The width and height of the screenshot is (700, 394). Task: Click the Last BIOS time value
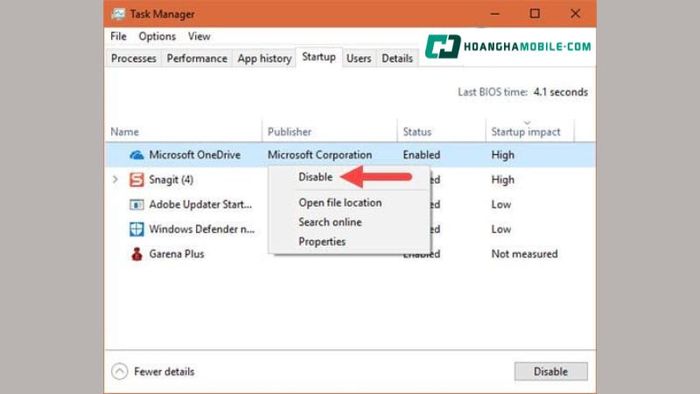560,92
